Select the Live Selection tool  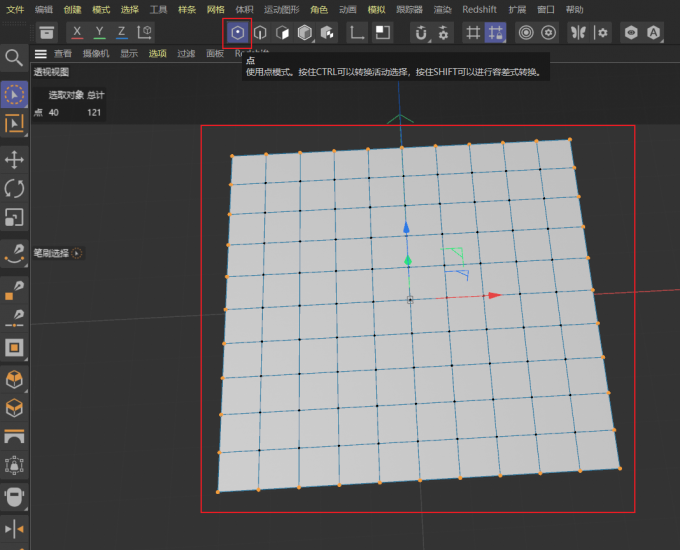tap(14, 95)
